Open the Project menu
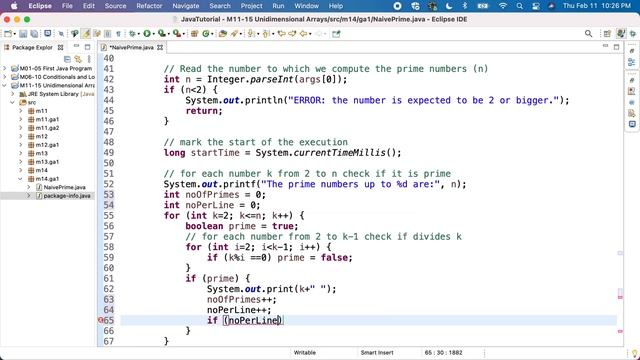Viewport: 640px width, 360px height. click(251, 6)
